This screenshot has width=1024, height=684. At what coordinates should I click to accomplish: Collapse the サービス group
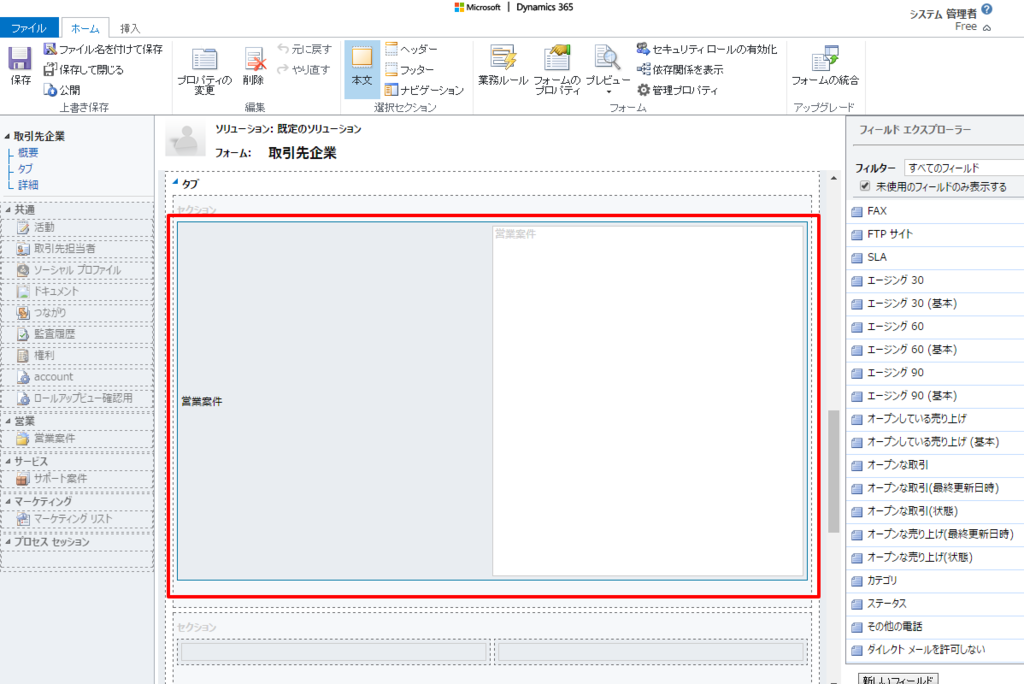pyautogui.click(x=8, y=461)
